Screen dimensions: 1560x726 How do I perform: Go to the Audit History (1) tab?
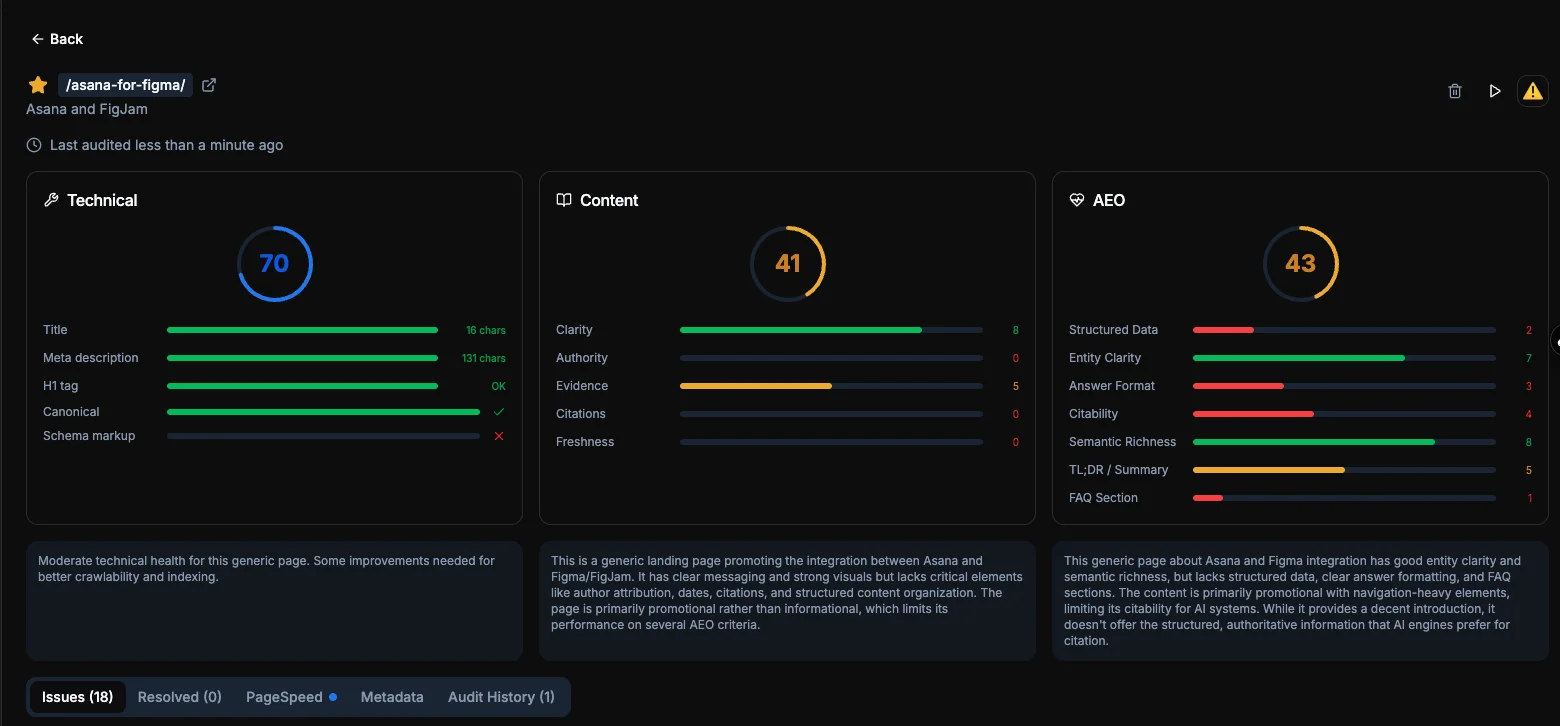pos(501,697)
